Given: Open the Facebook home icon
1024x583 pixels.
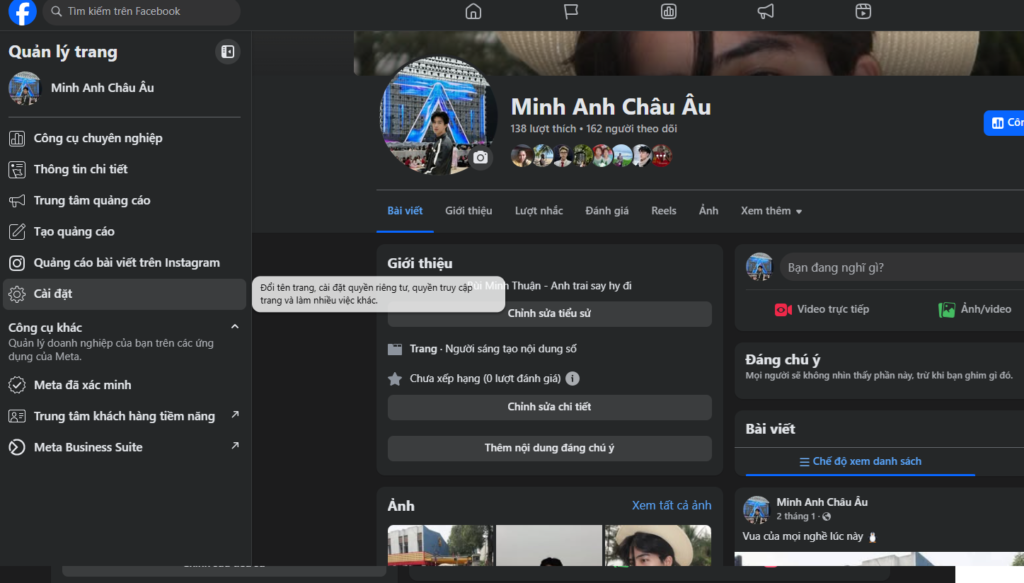Looking at the screenshot, I should click(472, 12).
